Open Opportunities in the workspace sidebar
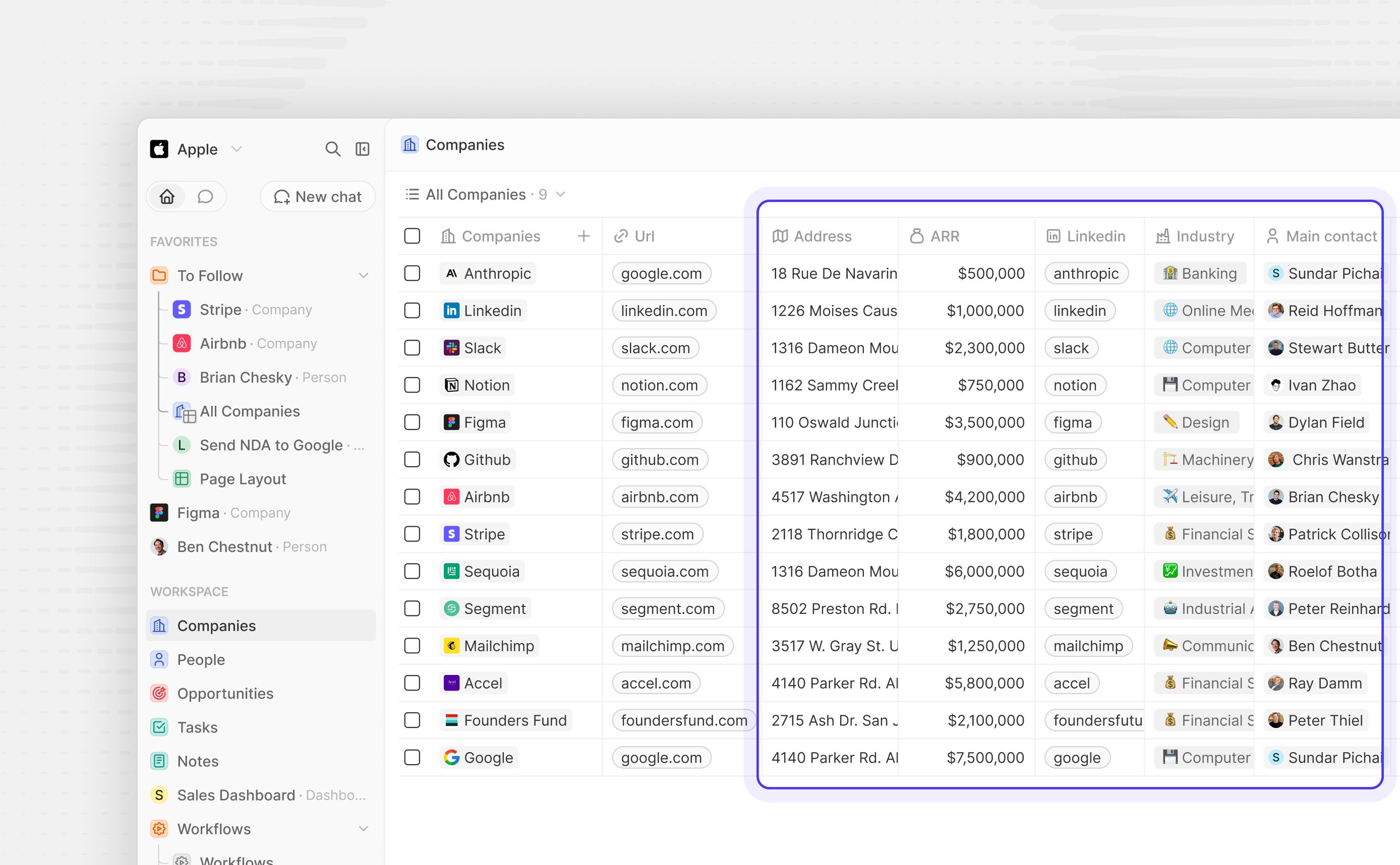This screenshot has width=1400, height=865. [x=261, y=694]
